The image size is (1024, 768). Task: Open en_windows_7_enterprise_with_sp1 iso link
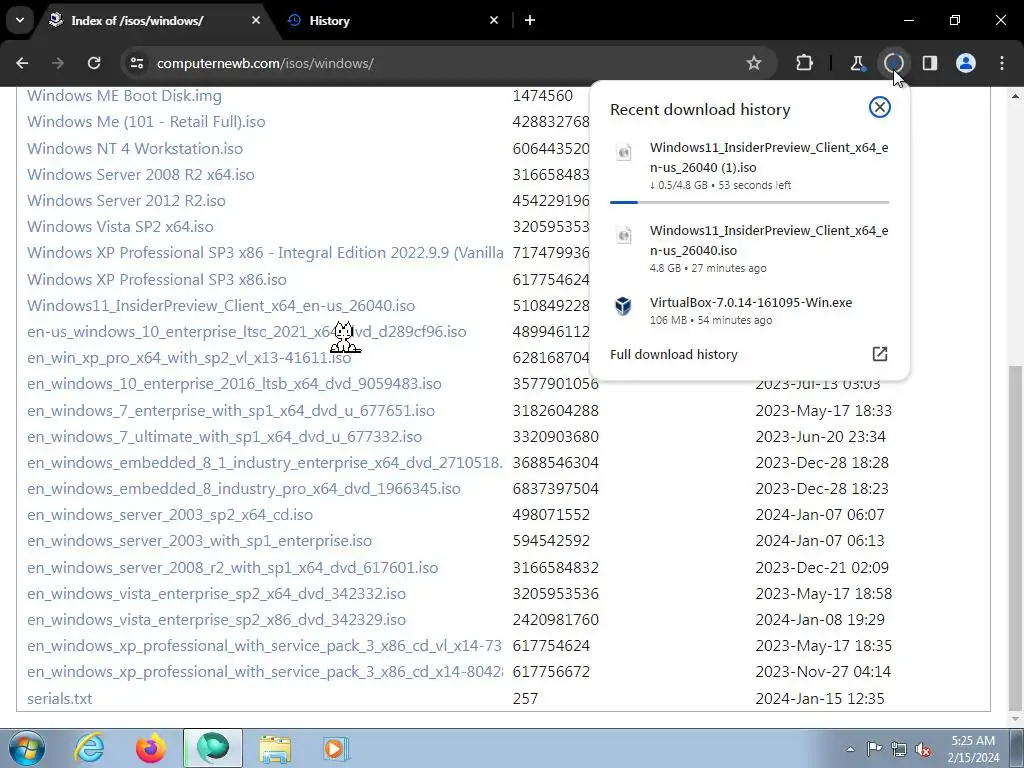tap(231, 411)
